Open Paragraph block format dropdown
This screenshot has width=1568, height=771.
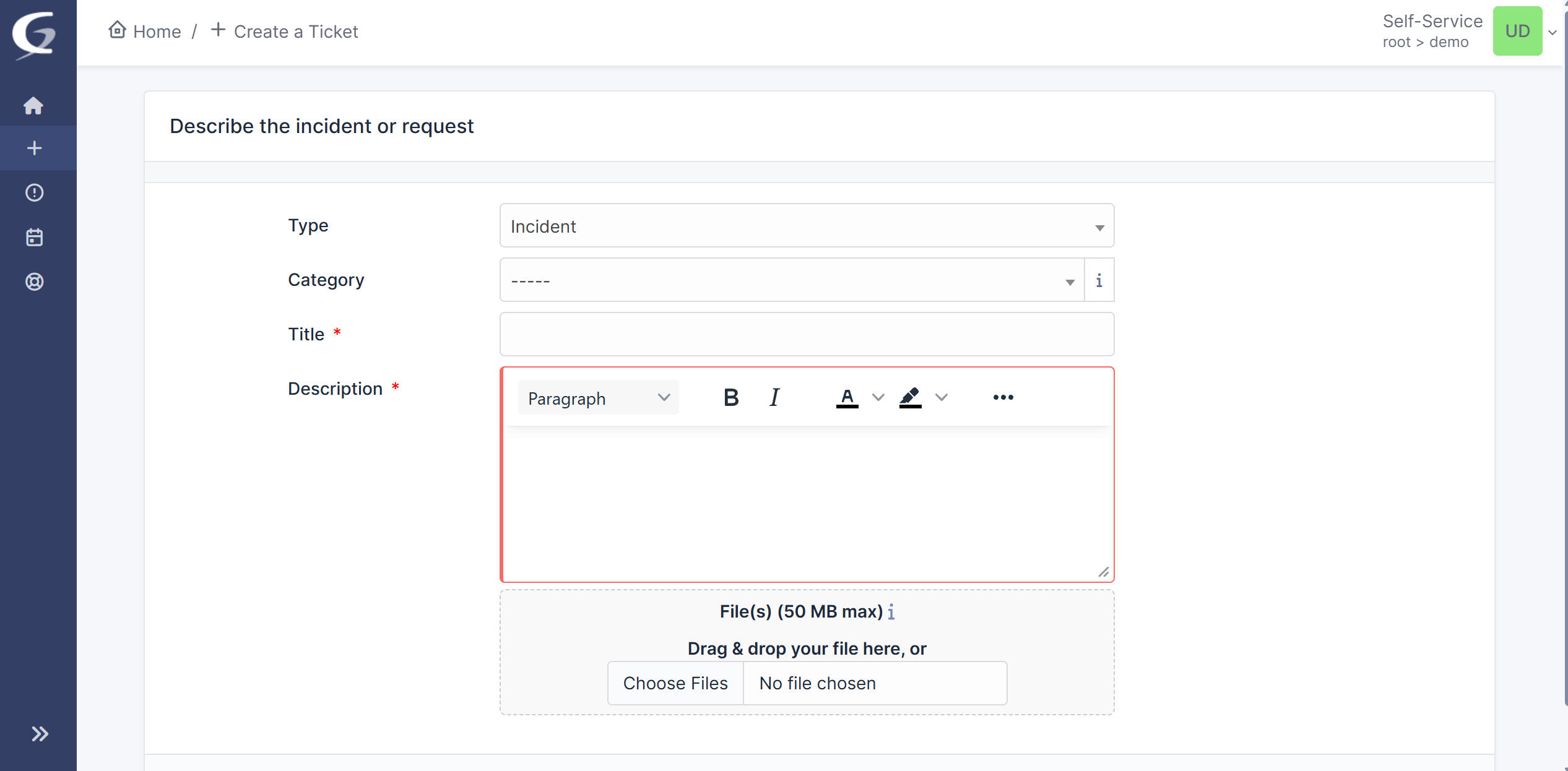[x=598, y=398]
